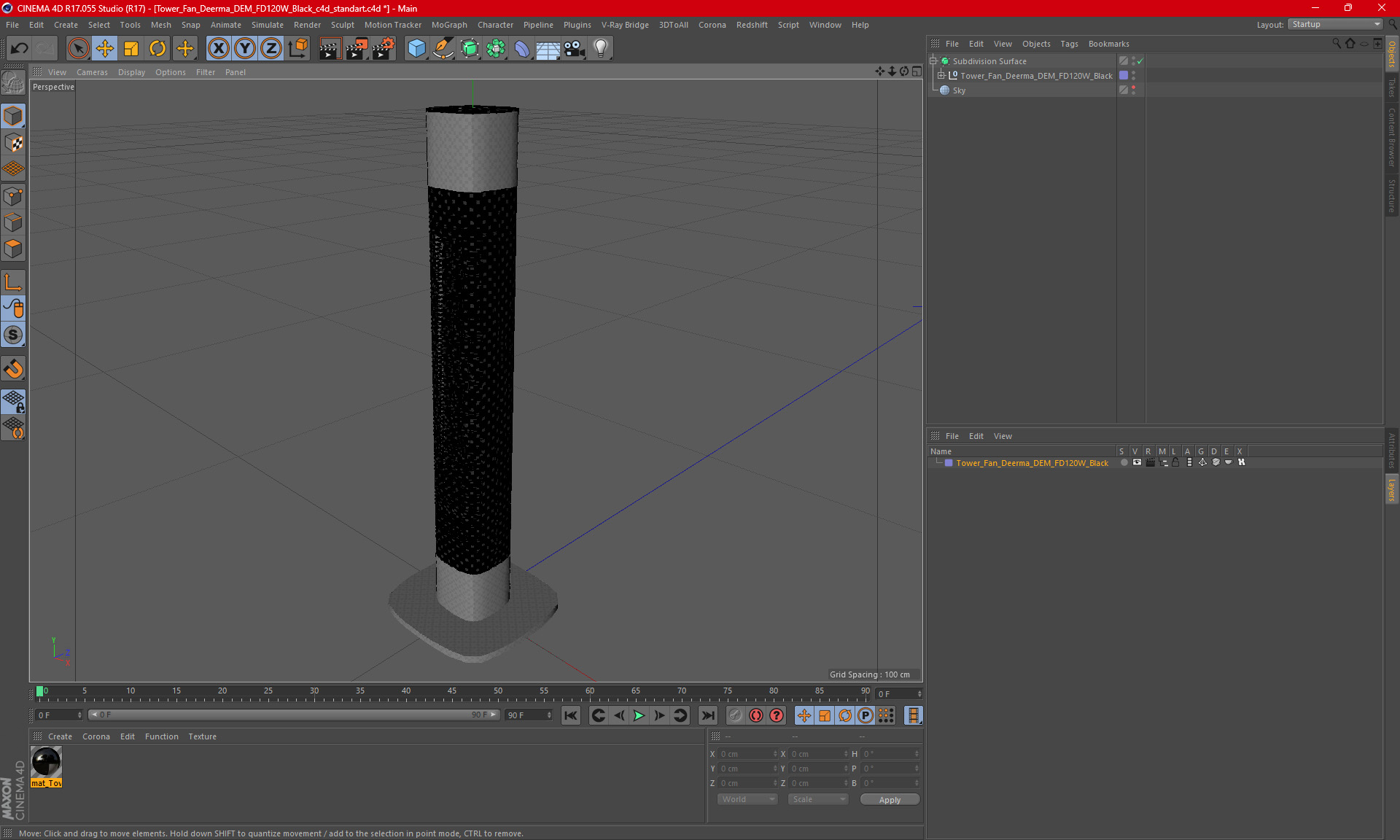Select the Scale tool
The width and height of the screenshot is (1400, 840).
(131, 48)
